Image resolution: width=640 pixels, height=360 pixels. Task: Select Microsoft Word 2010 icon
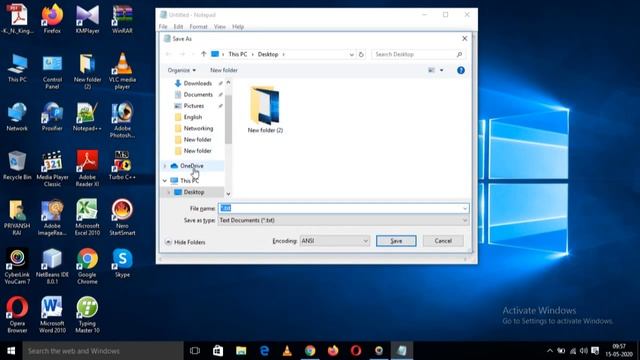(52, 315)
